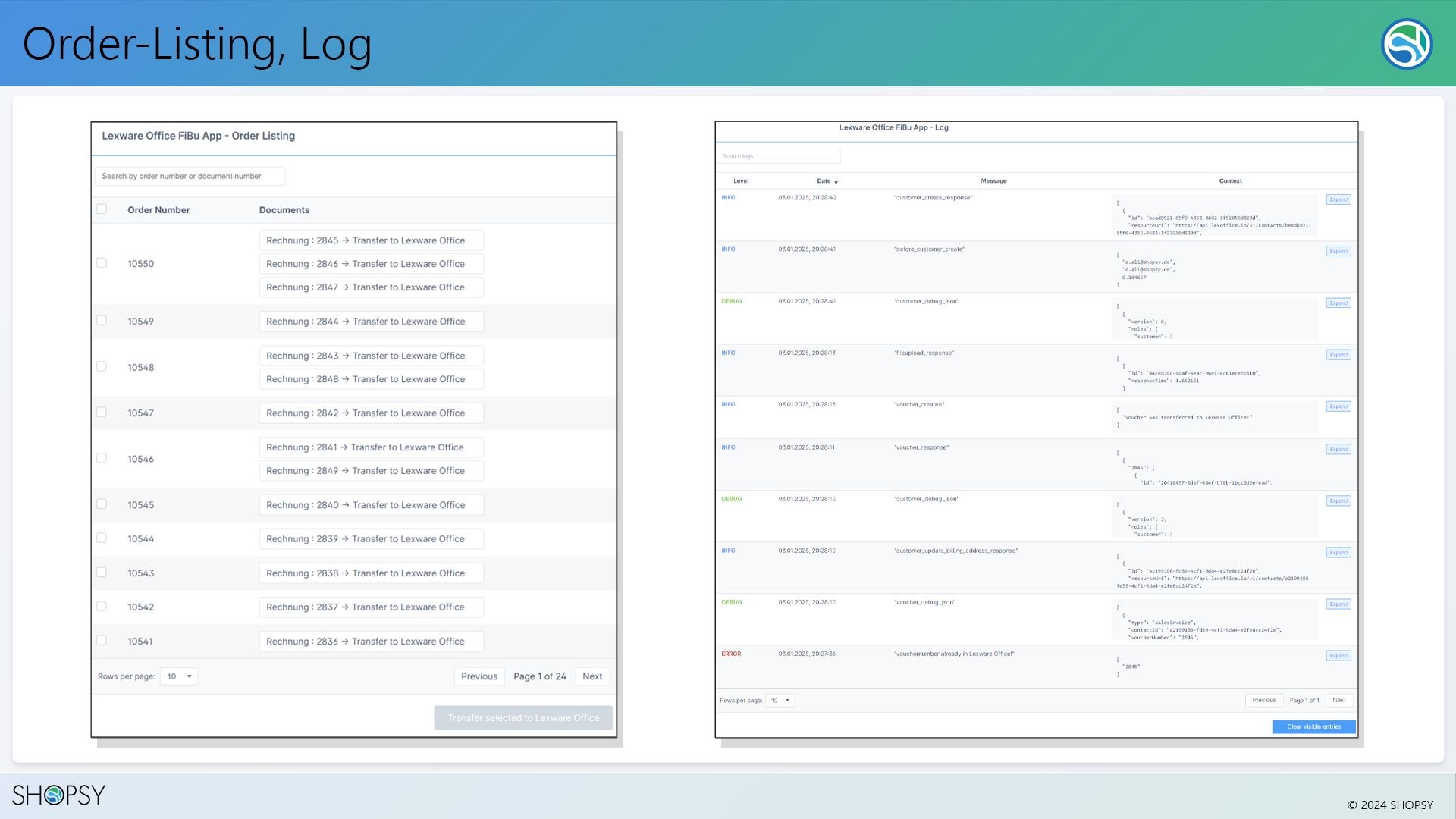Expand the before_customer_create log context
The height and width of the screenshot is (819, 1456).
point(1338,251)
